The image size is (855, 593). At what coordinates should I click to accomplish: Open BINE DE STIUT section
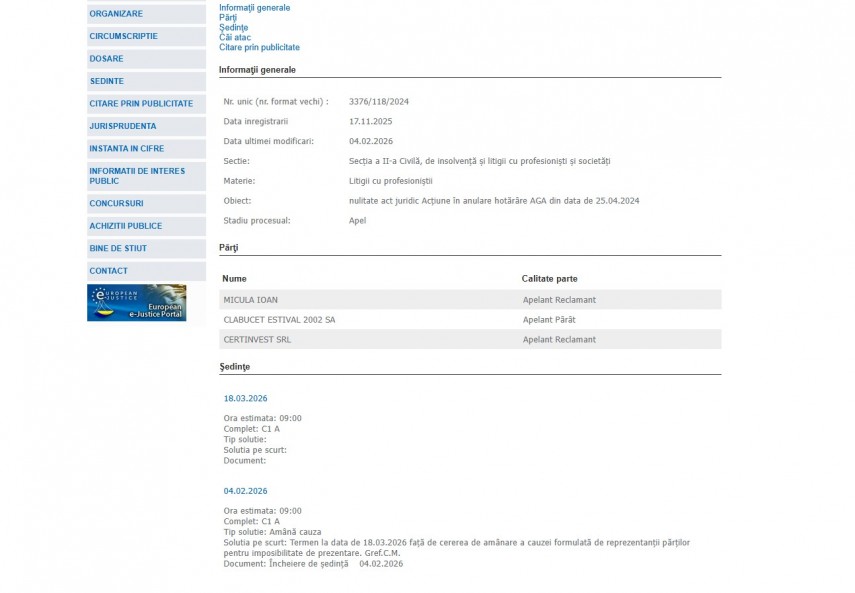click(x=118, y=248)
